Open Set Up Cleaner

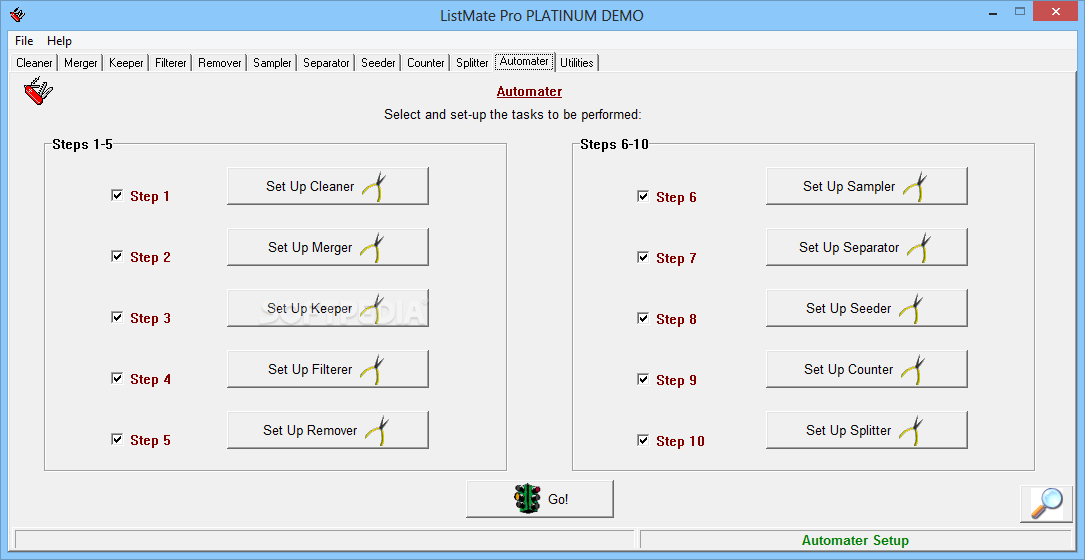(x=328, y=186)
